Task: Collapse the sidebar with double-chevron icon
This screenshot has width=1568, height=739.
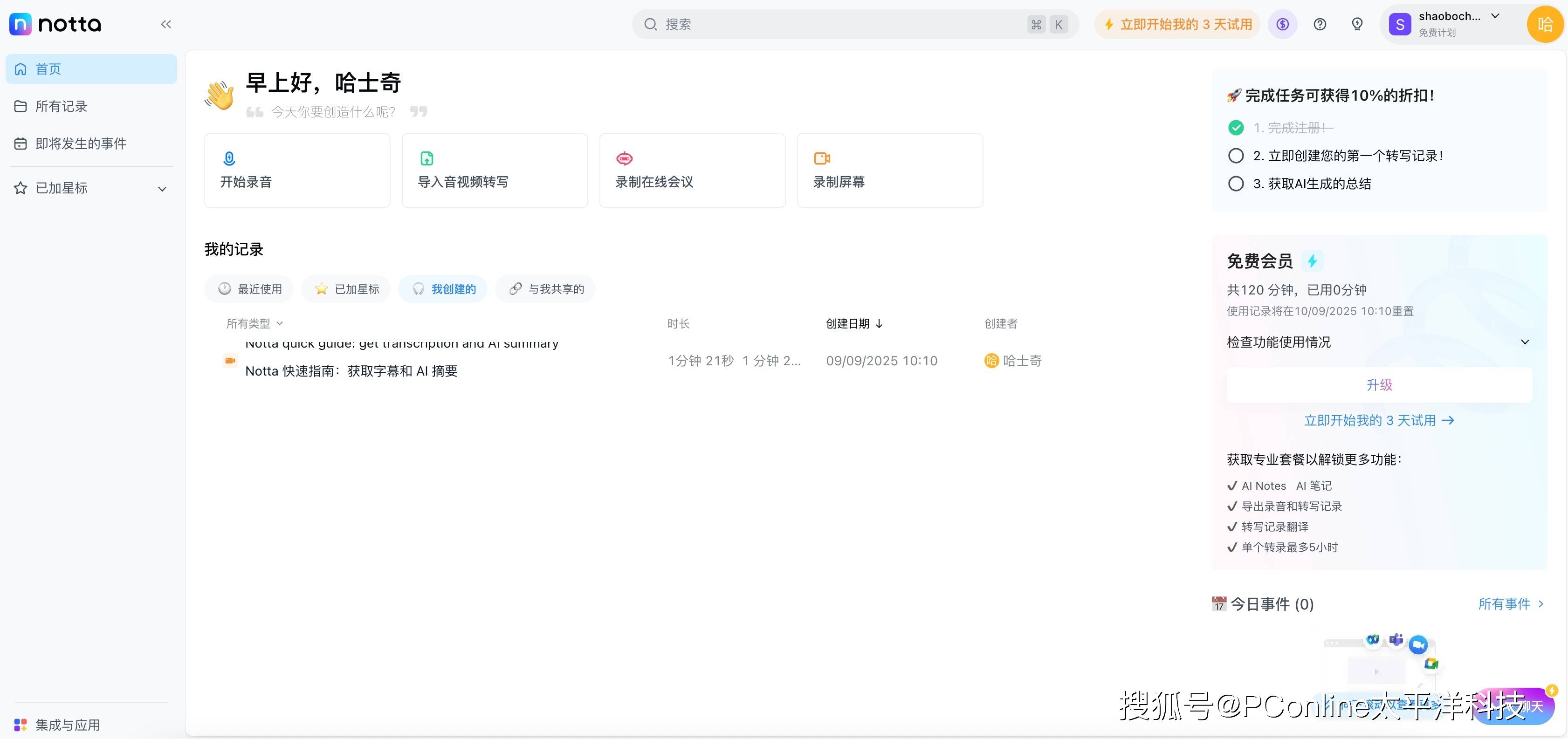Action: 165,24
